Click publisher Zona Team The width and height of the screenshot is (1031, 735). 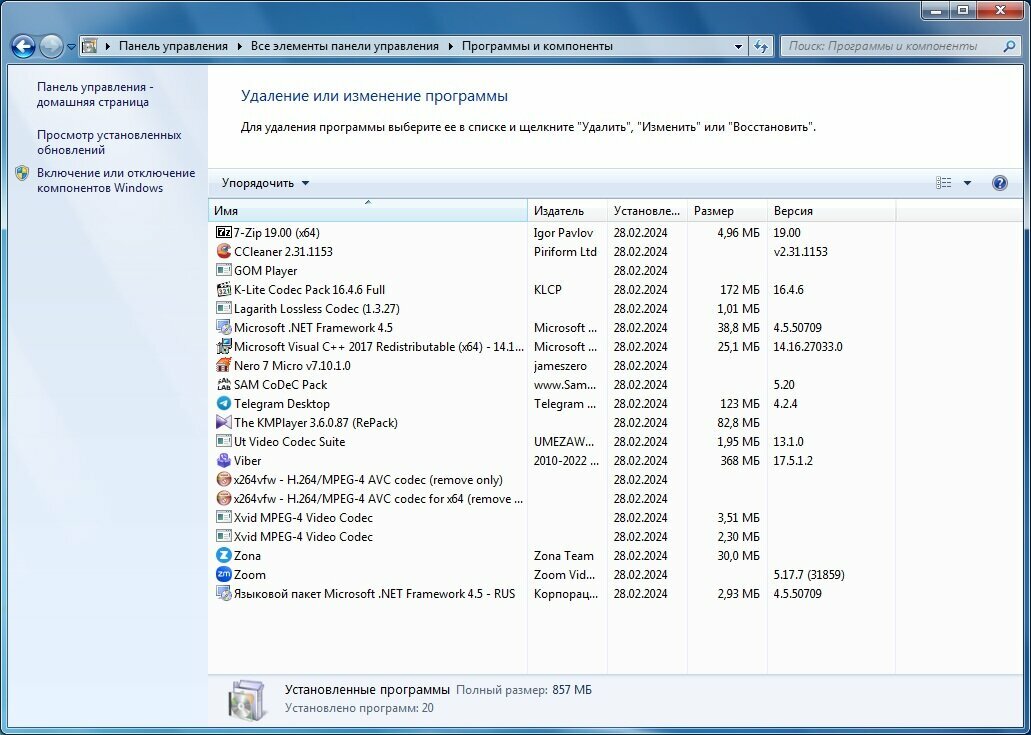(563, 556)
